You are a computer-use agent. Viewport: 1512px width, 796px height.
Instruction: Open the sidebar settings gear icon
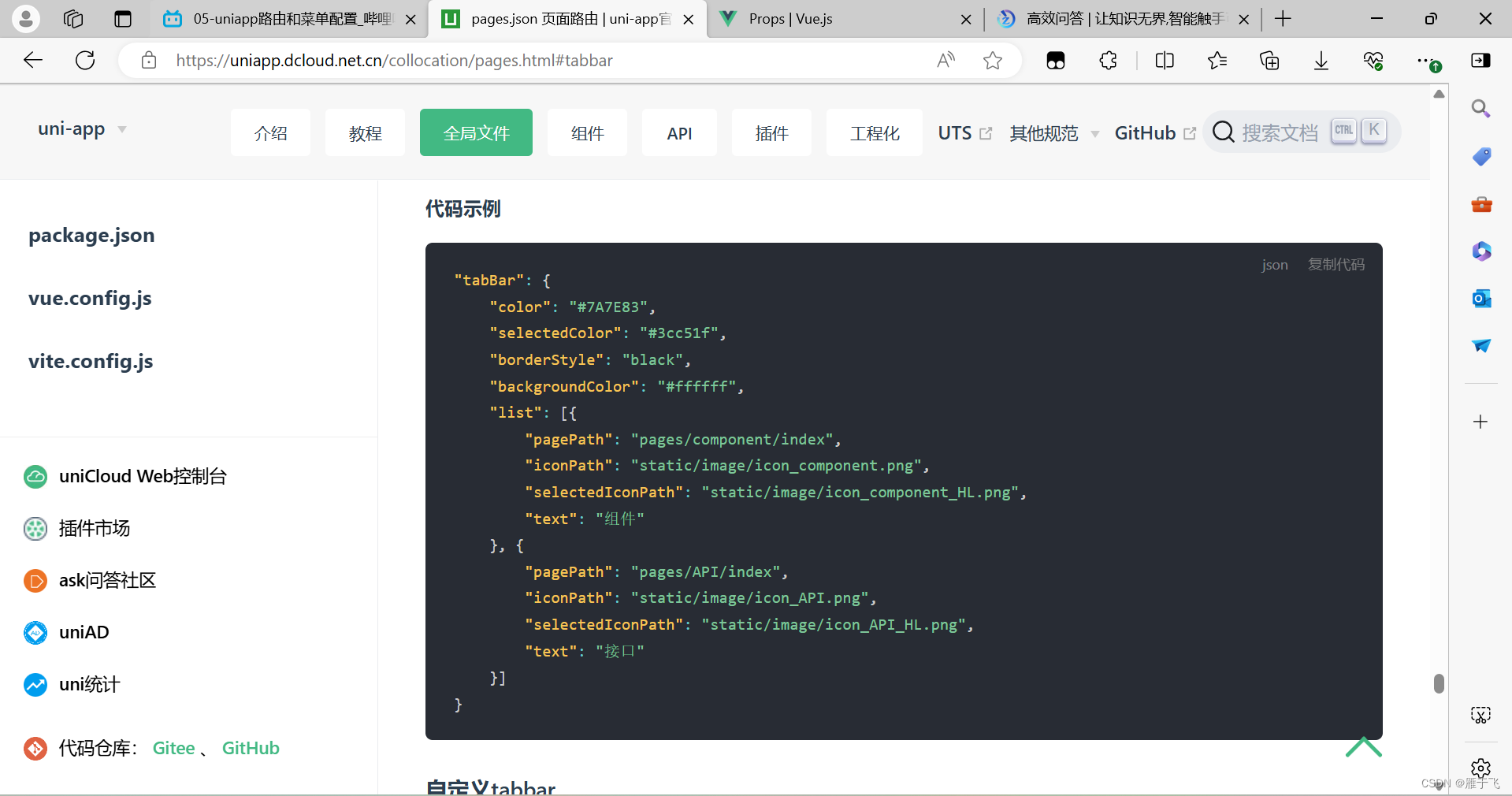click(1480, 768)
